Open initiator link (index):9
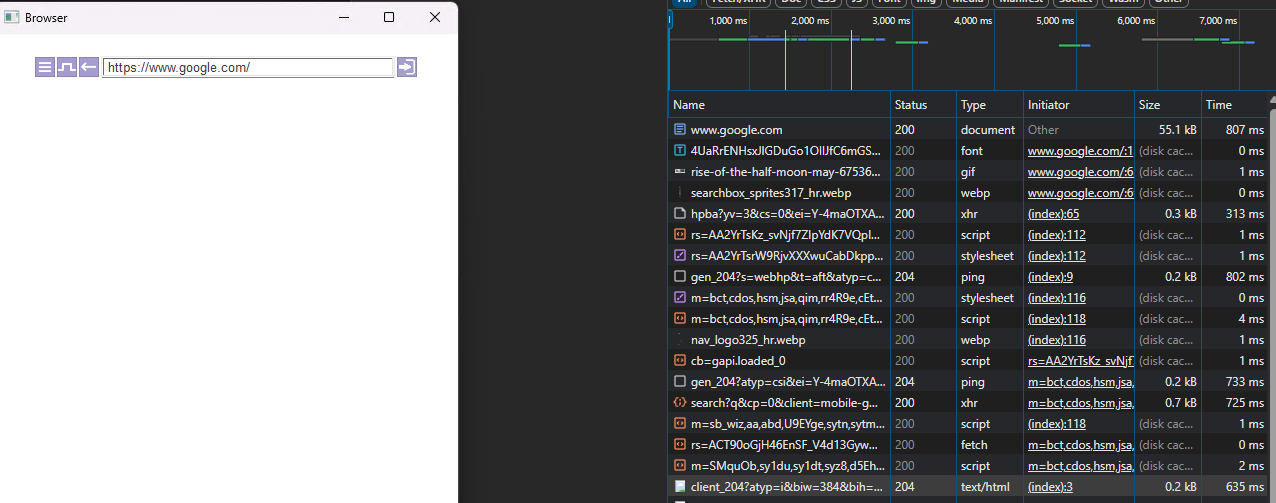The width and height of the screenshot is (1276, 503). point(1050,277)
